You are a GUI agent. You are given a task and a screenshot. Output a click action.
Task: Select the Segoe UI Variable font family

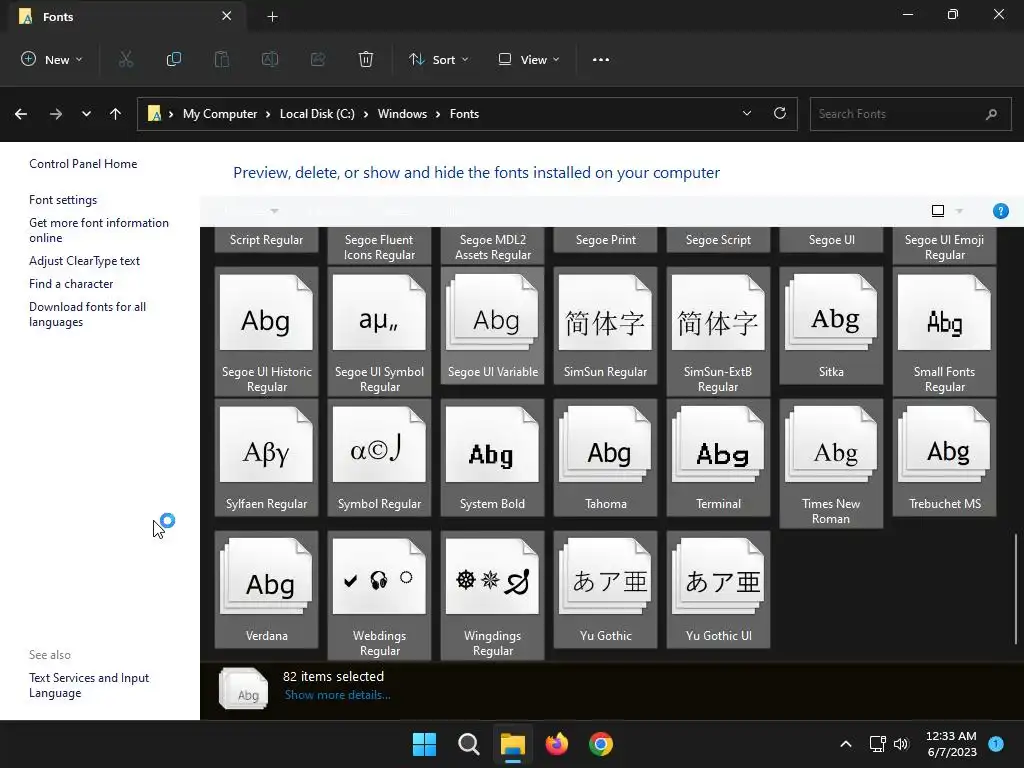[x=492, y=325]
